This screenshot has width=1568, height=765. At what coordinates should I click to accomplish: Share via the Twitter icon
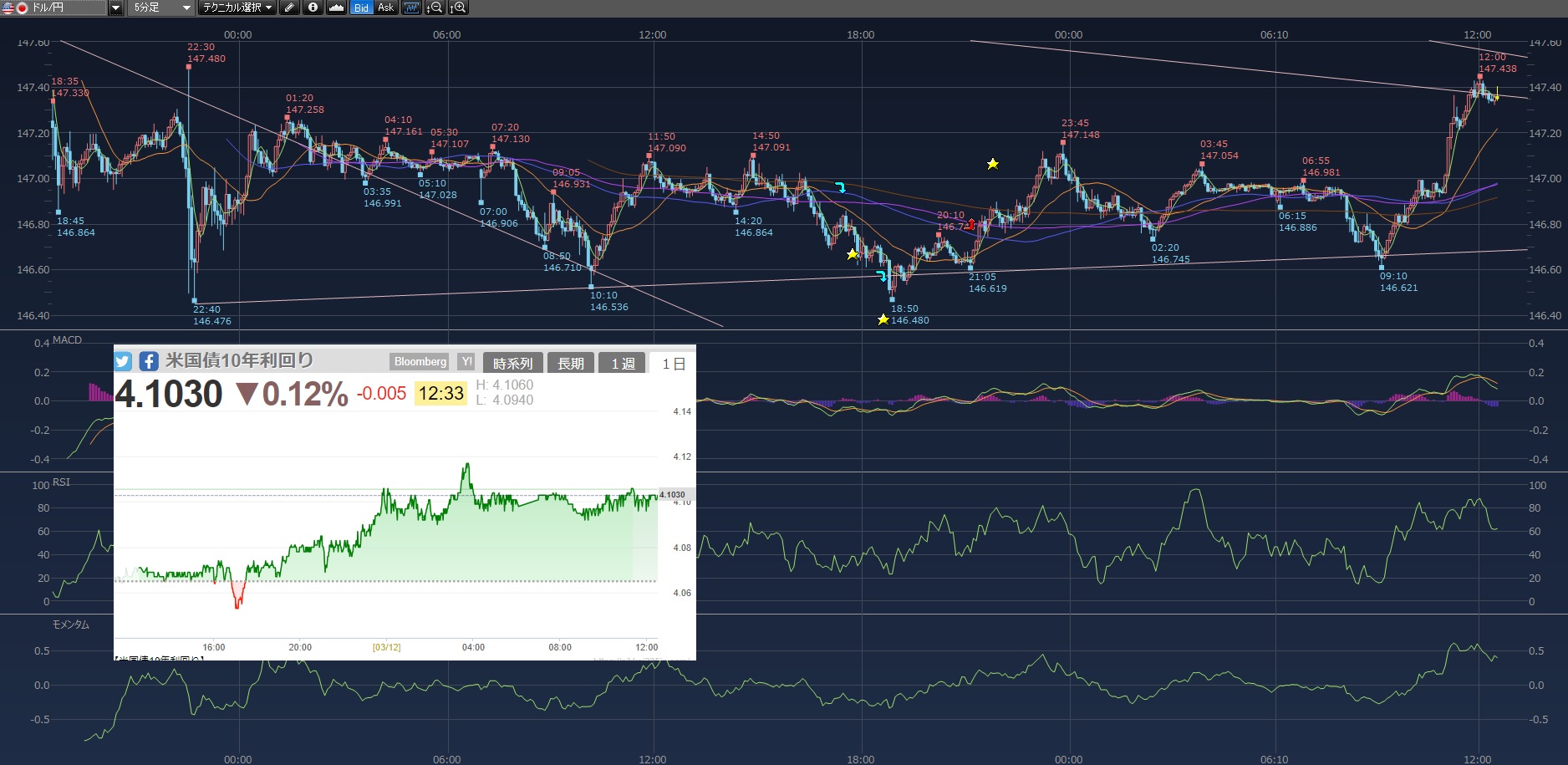[123, 361]
